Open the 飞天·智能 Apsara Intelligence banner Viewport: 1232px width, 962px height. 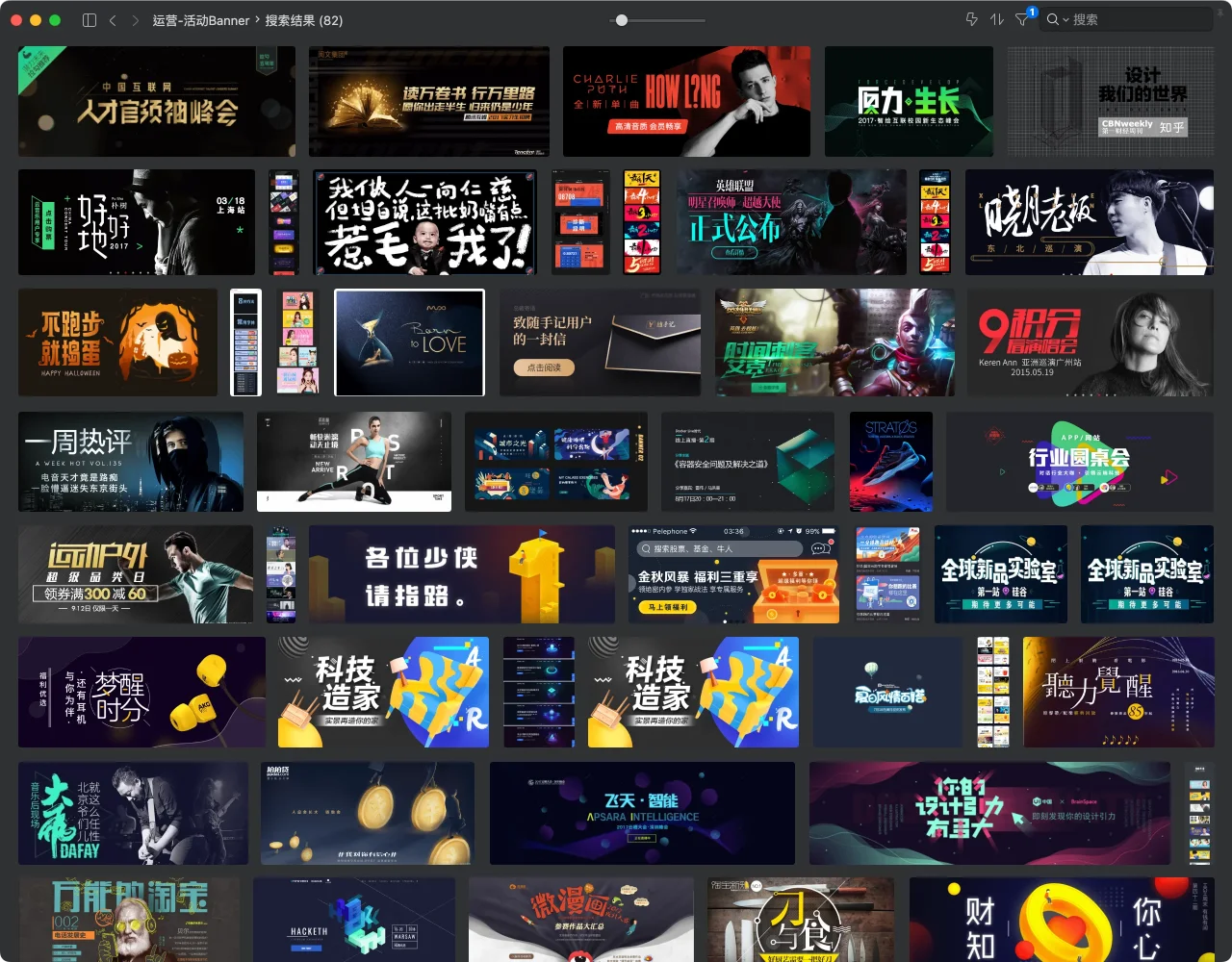642,813
